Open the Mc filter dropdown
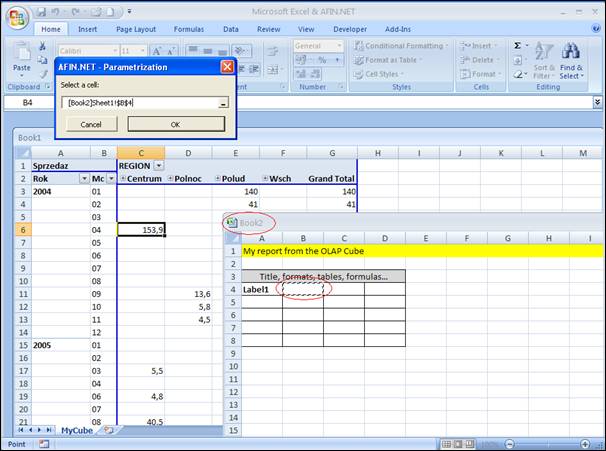The width and height of the screenshot is (606, 451). click(x=111, y=179)
